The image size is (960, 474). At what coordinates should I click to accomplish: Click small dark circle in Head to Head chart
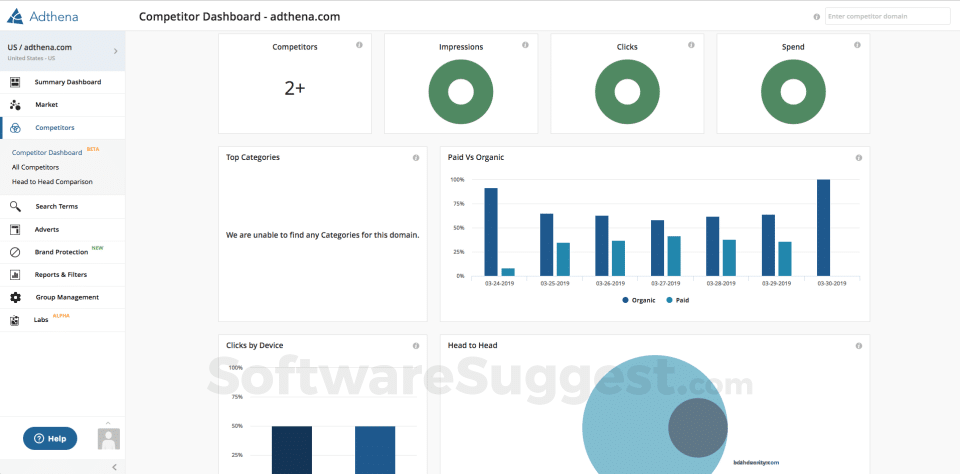coord(698,428)
